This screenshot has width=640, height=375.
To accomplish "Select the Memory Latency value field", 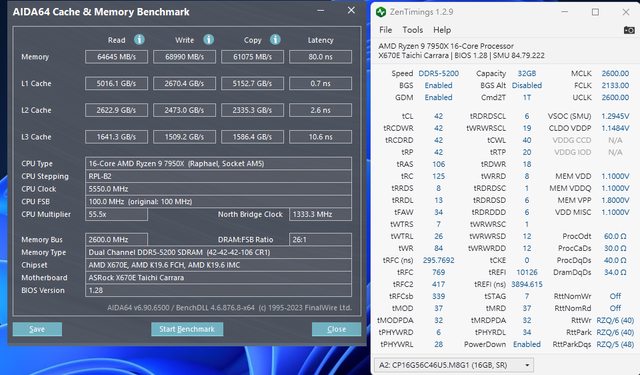I will [x=320, y=57].
